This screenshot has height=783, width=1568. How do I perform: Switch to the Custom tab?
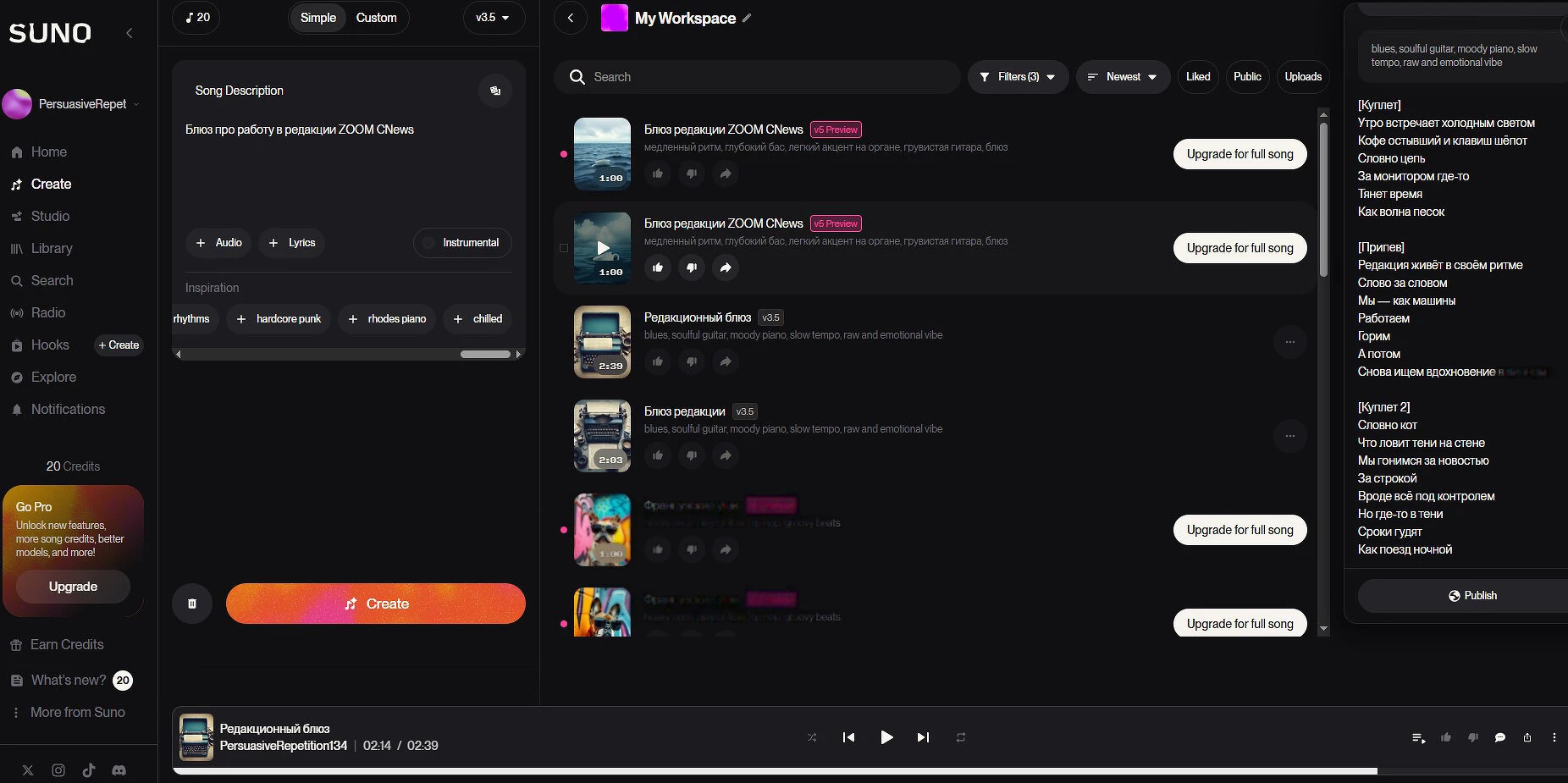tap(376, 18)
